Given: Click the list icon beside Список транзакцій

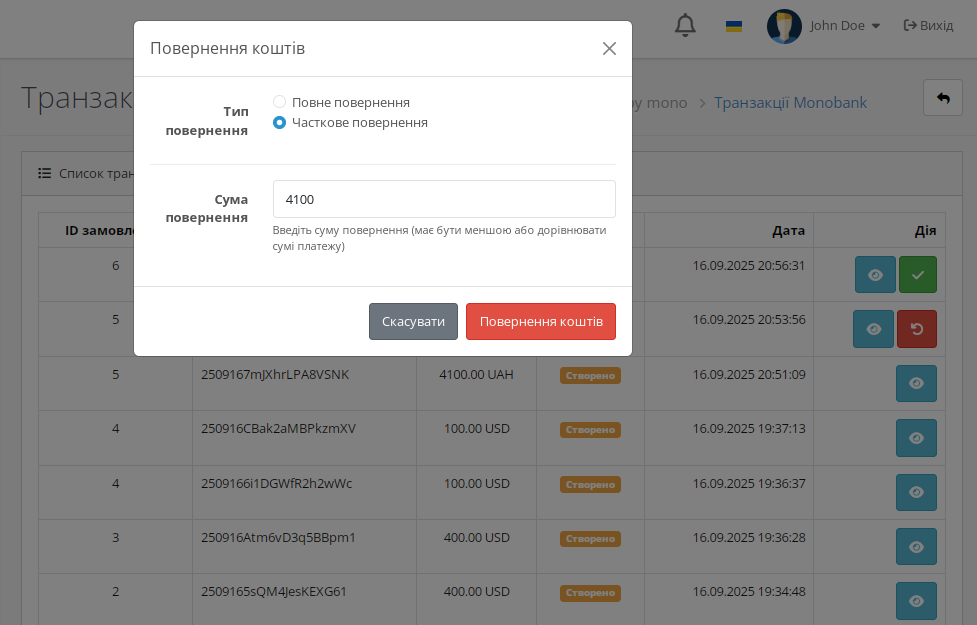Looking at the screenshot, I should pos(44,173).
